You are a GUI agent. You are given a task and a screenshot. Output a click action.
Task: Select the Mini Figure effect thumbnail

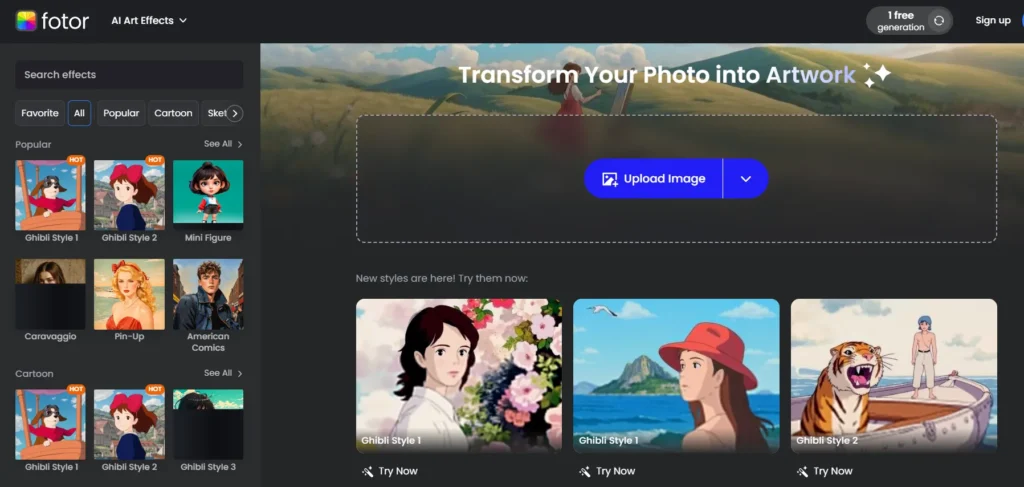click(208, 196)
